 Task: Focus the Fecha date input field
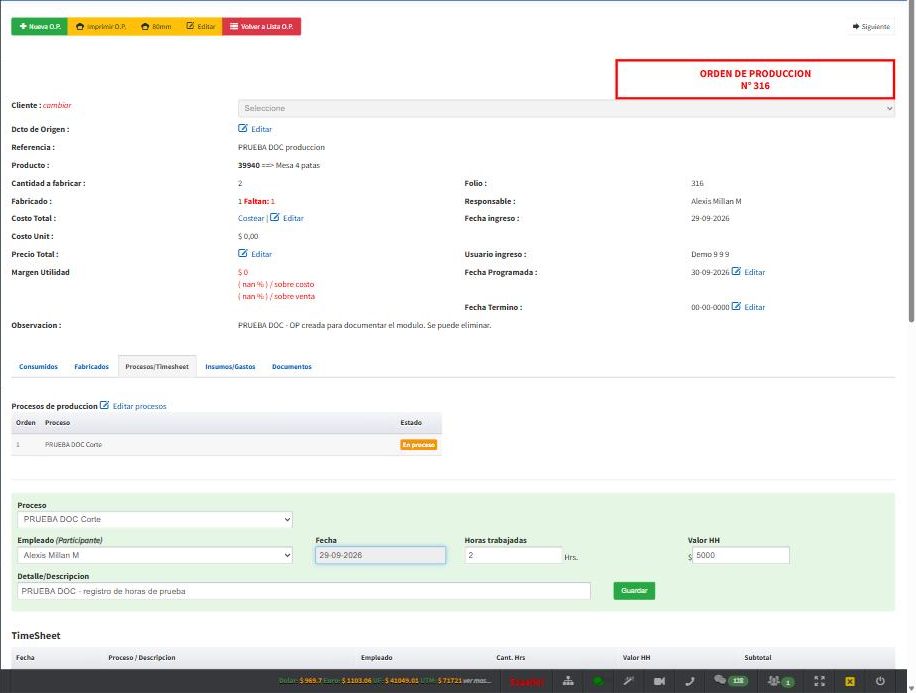click(380, 555)
